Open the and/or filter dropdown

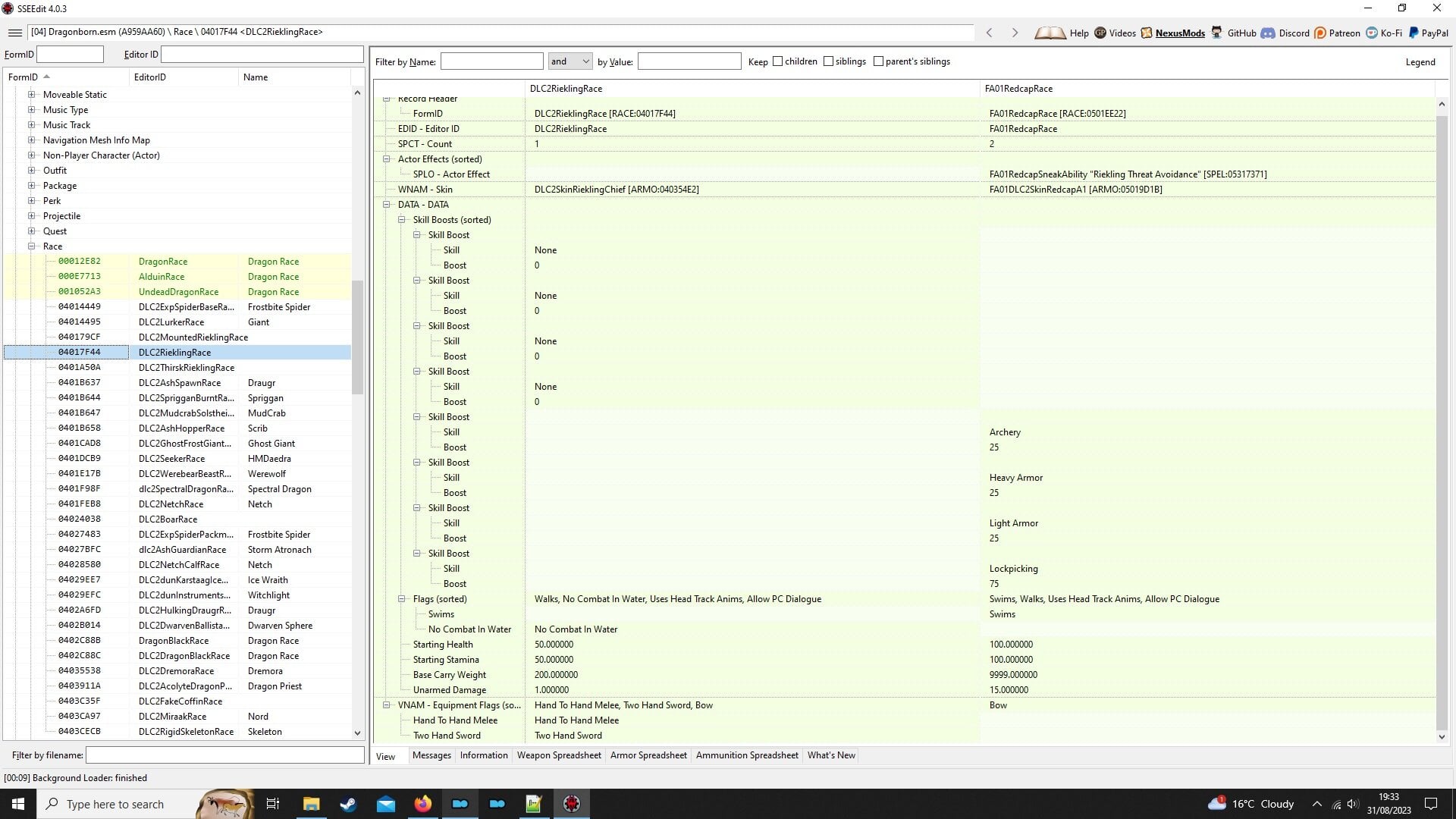click(570, 61)
